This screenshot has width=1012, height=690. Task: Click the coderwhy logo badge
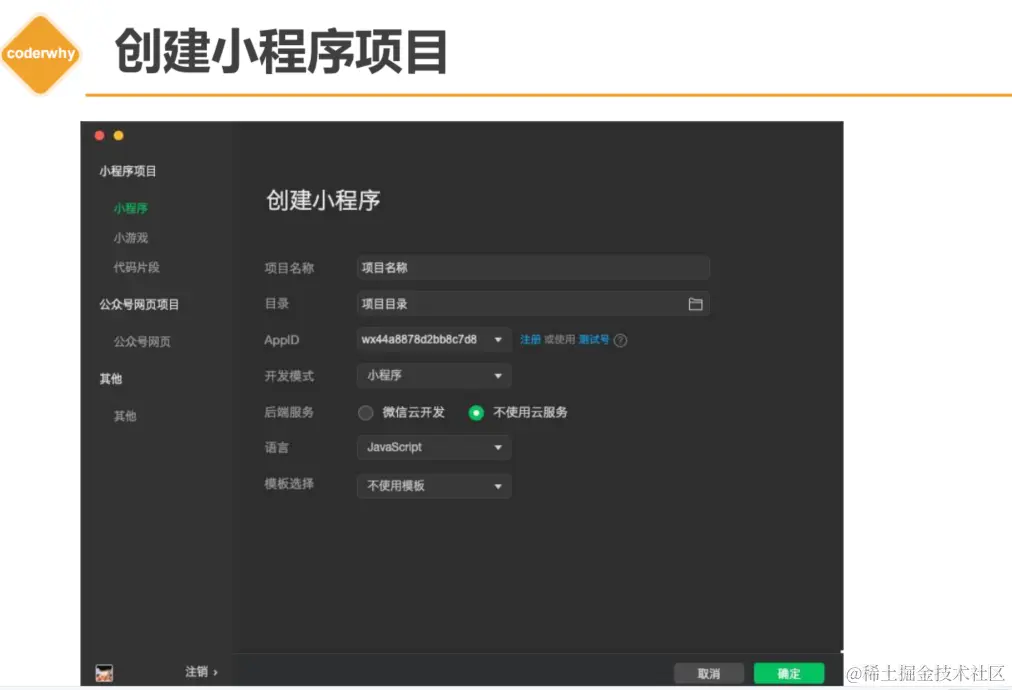click(41, 54)
